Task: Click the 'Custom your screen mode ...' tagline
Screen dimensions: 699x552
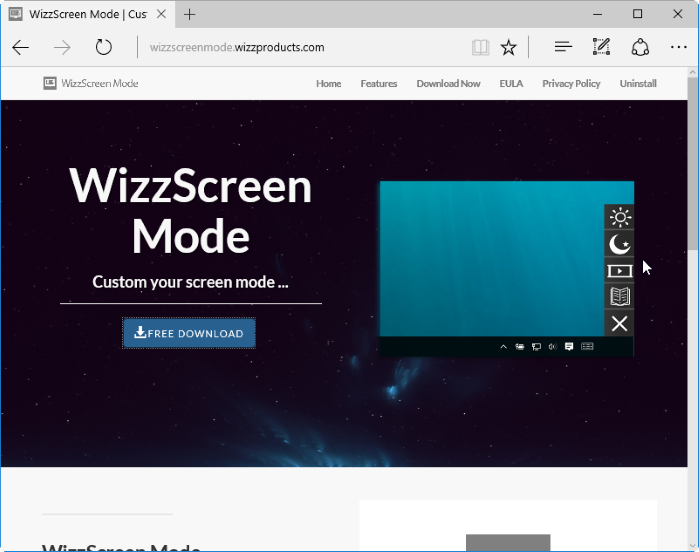Action: pyautogui.click(x=190, y=282)
